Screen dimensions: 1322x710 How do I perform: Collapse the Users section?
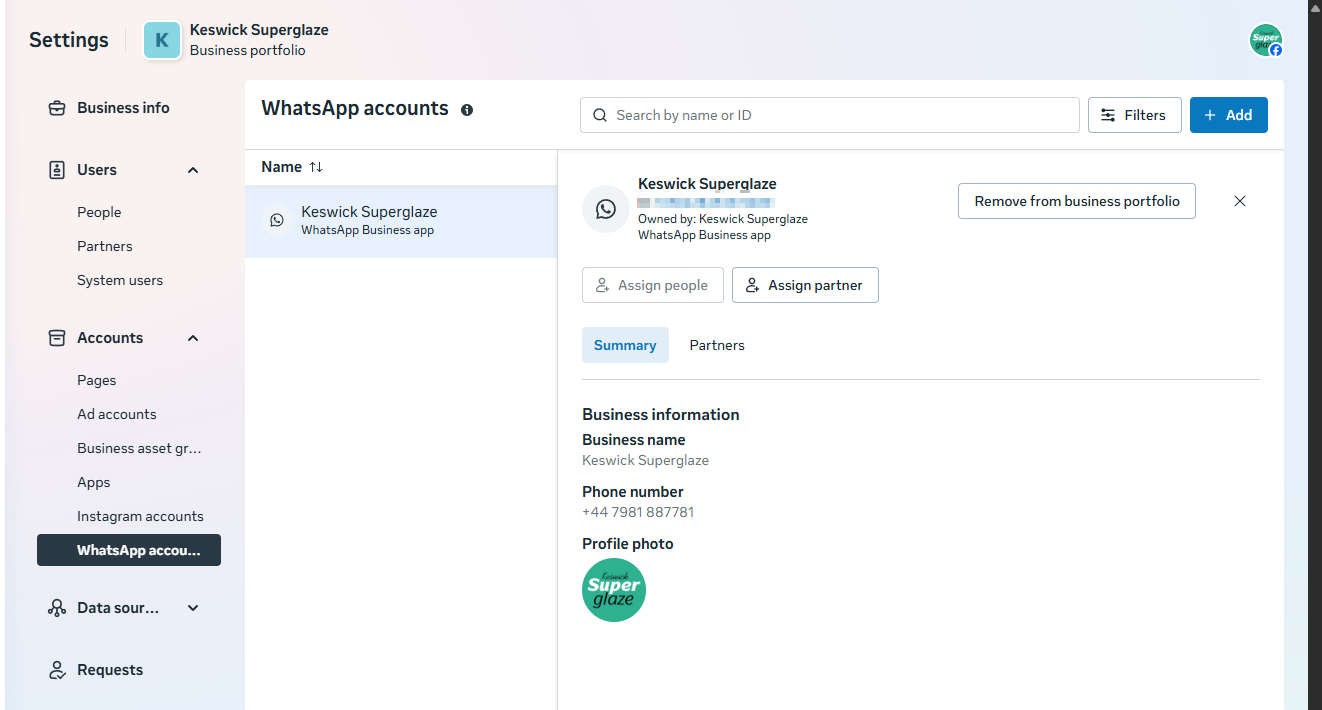[193, 170]
